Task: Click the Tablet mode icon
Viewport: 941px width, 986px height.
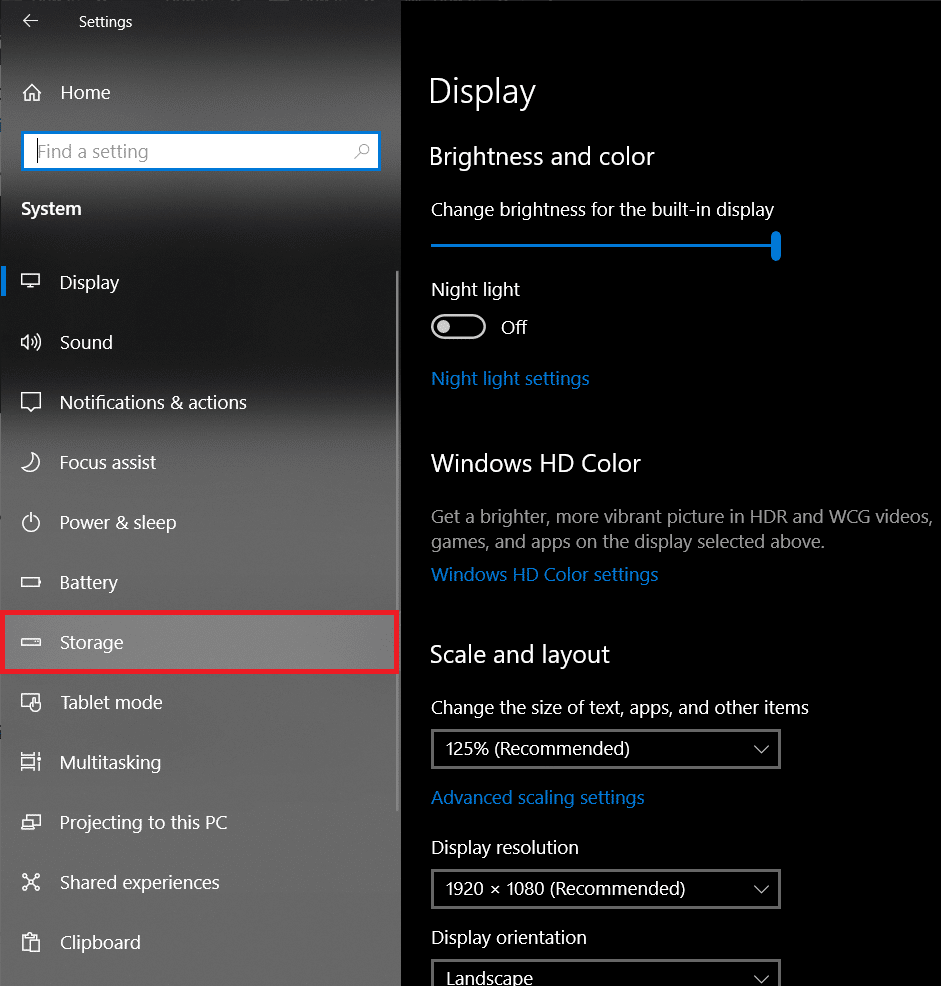Action: [31, 703]
